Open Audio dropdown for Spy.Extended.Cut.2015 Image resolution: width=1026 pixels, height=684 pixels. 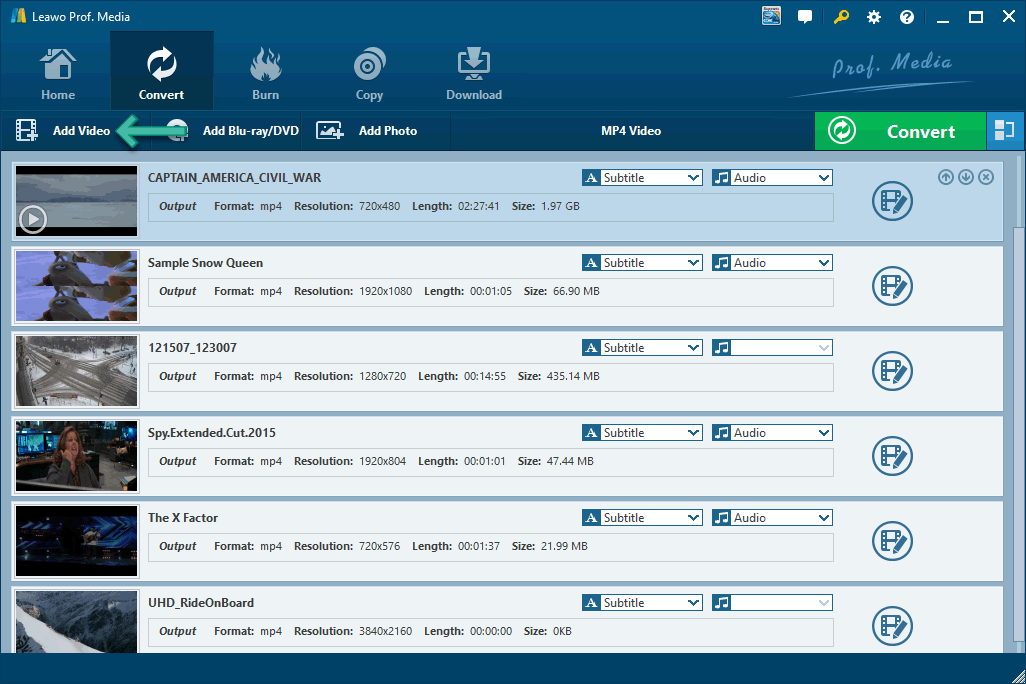click(x=772, y=433)
